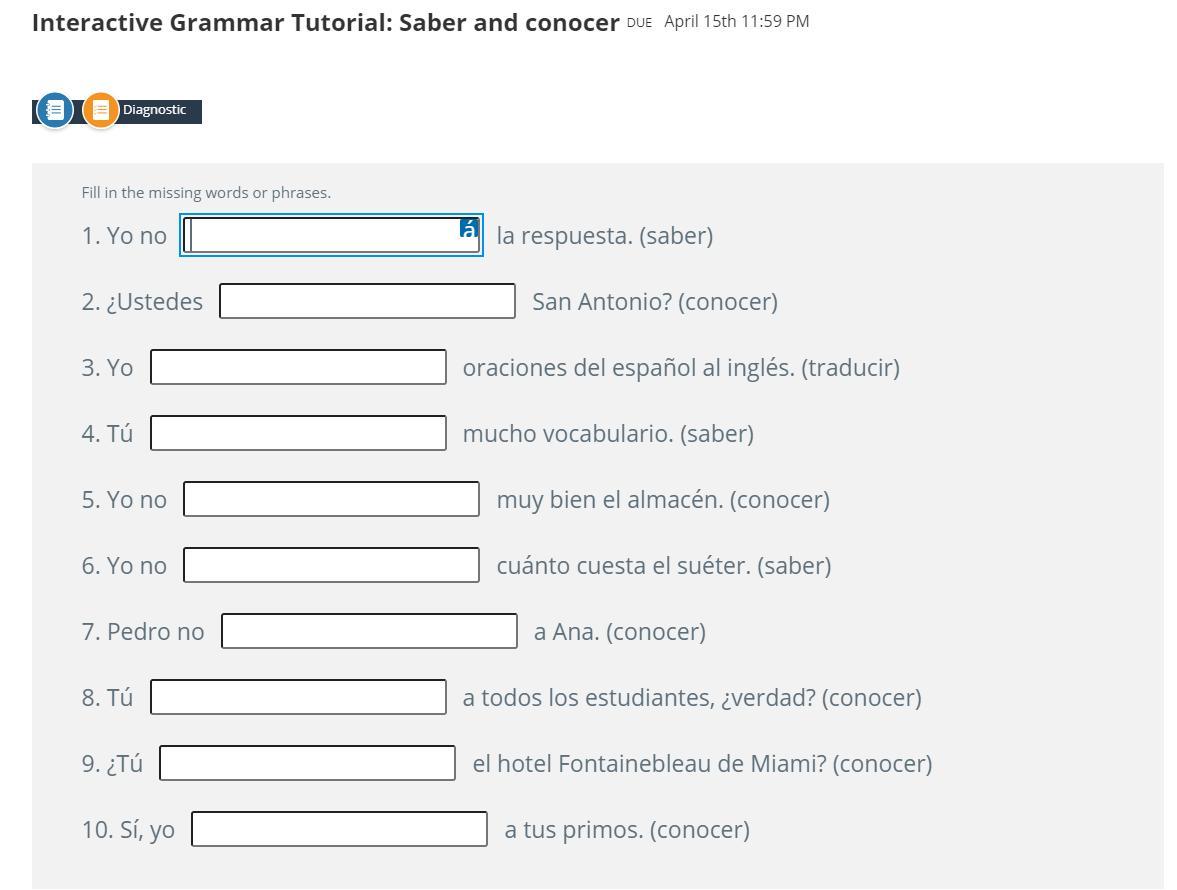Click the orange Diagnostic list icon
Viewport: 1177px width, 890px height.
(100, 110)
